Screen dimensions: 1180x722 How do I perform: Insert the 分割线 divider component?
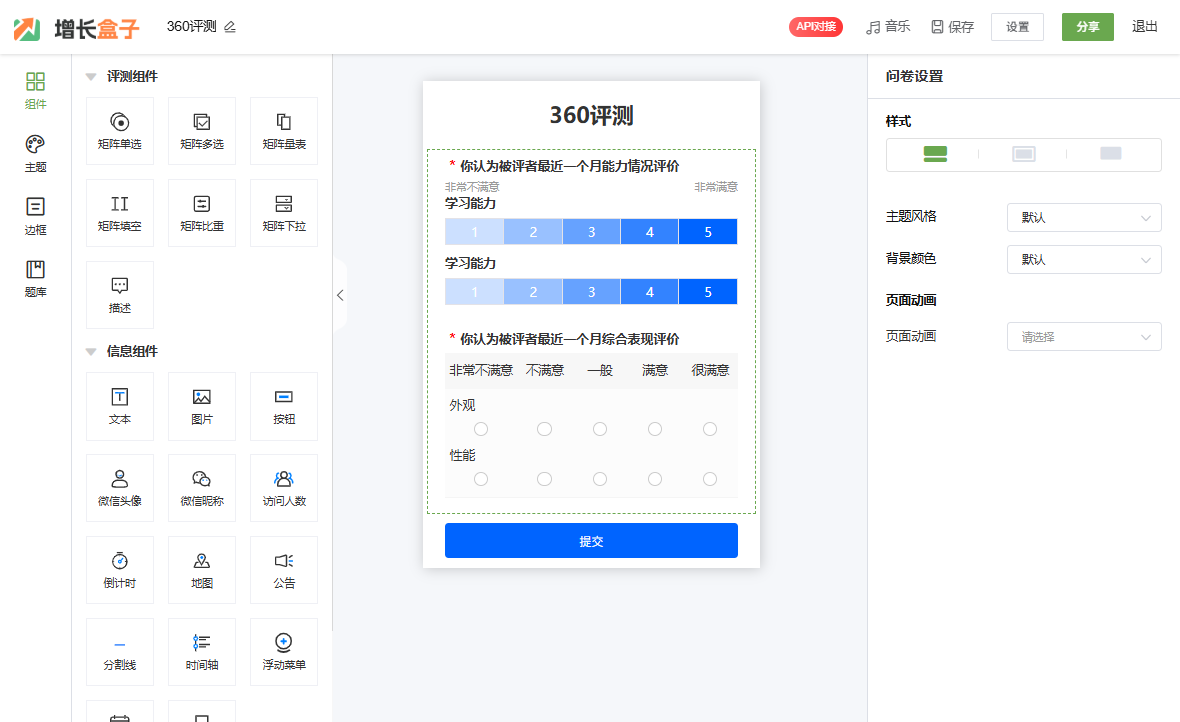120,652
